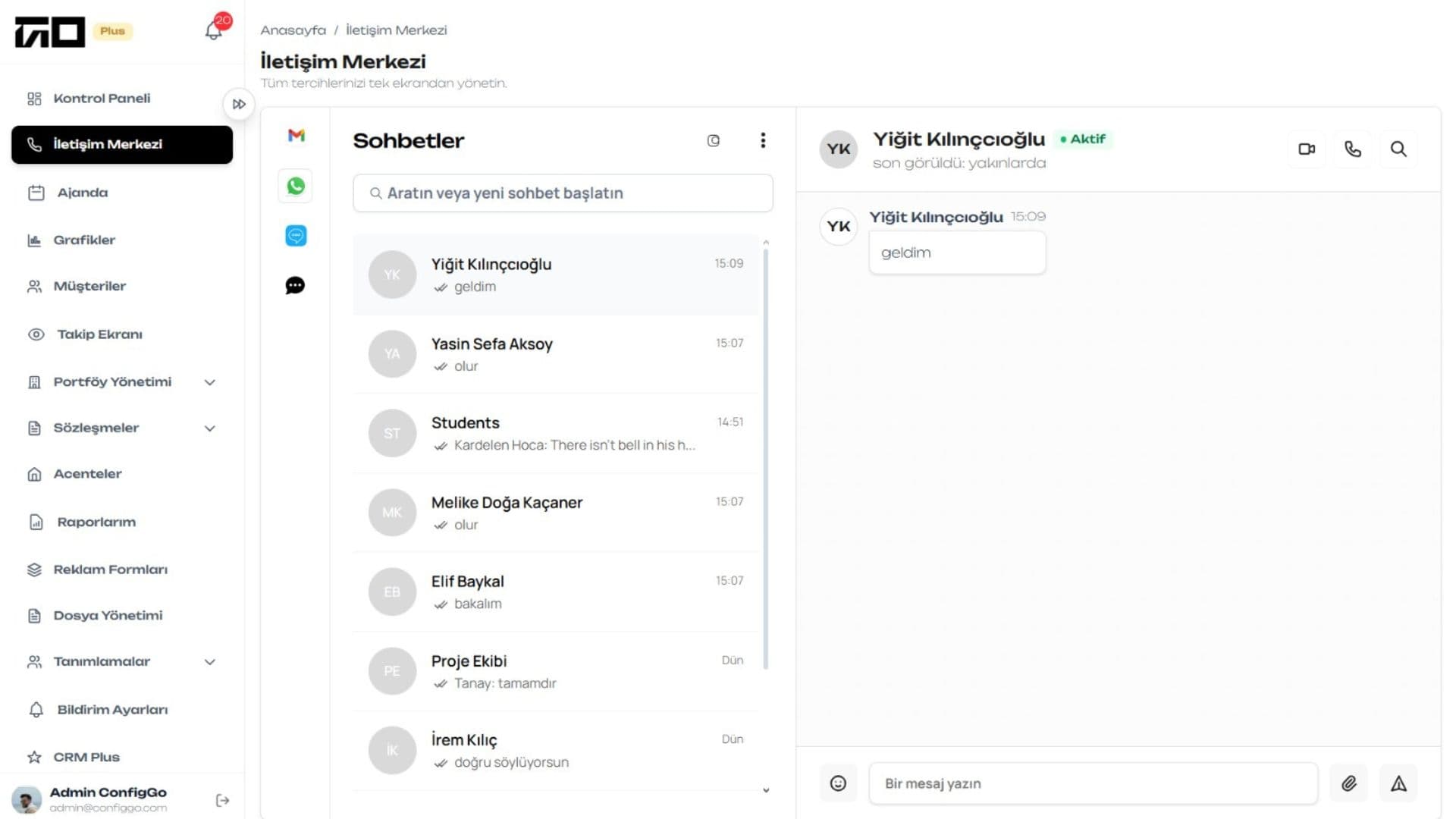1456x819 pixels.
Task: Go to Kontrol Paneli from the sidebar
Action: coord(102,98)
